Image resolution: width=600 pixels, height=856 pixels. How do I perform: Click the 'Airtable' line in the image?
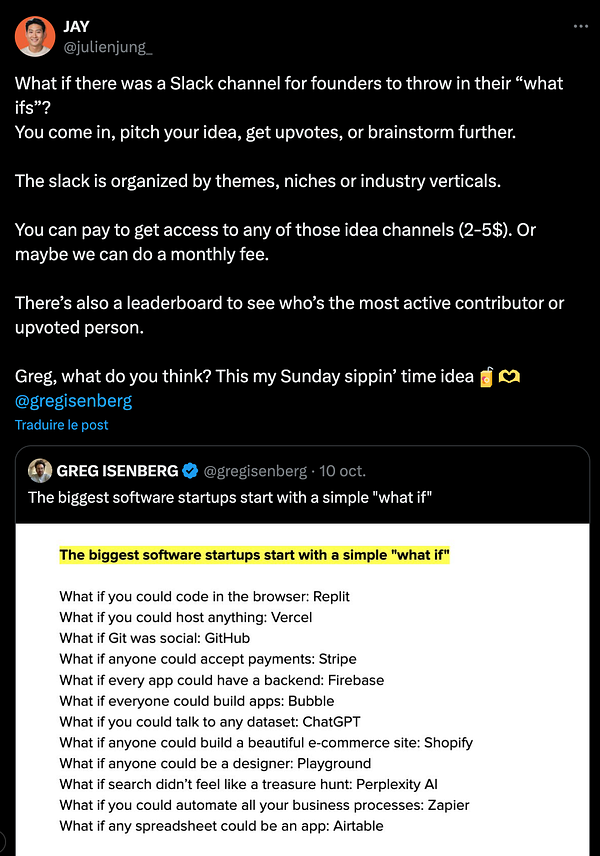(x=221, y=826)
